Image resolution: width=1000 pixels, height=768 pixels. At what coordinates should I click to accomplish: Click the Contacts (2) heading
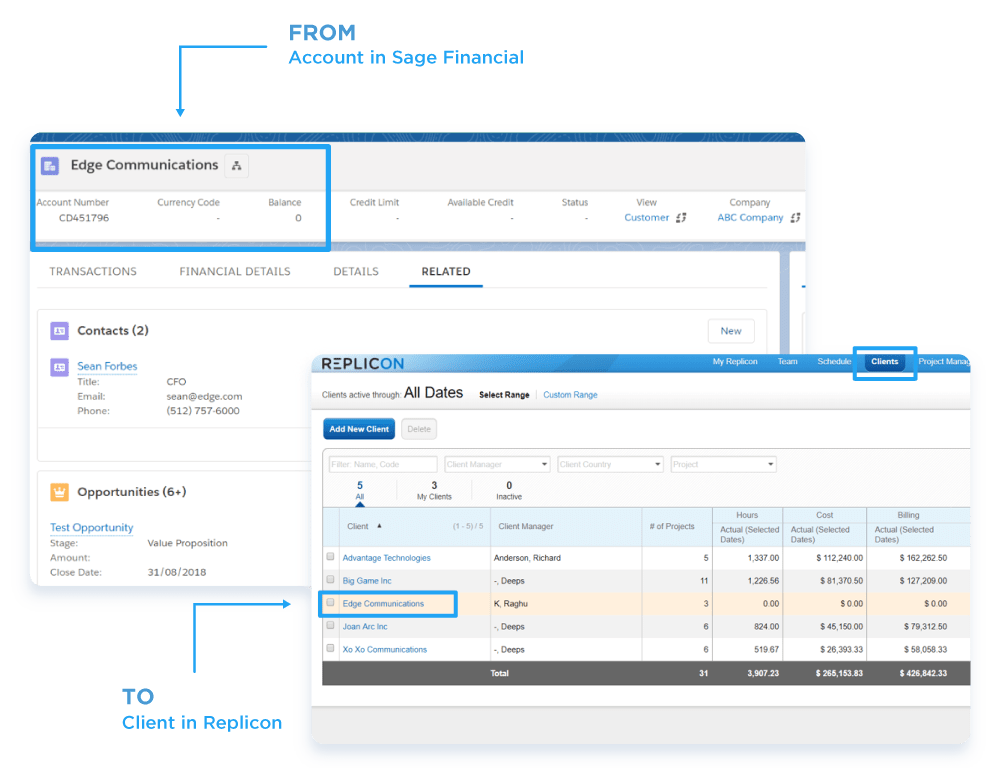[x=113, y=330]
